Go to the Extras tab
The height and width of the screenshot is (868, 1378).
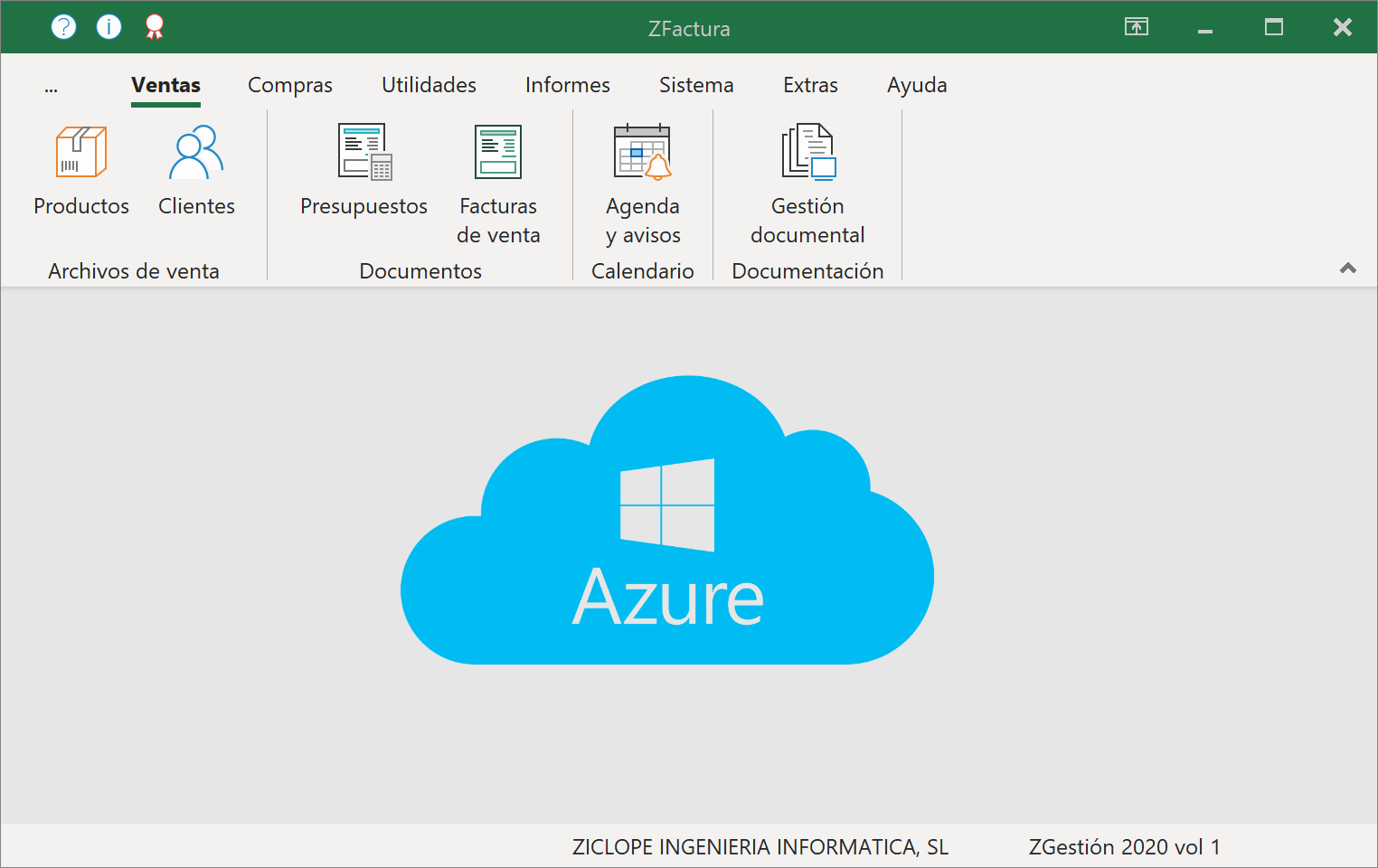coord(810,85)
